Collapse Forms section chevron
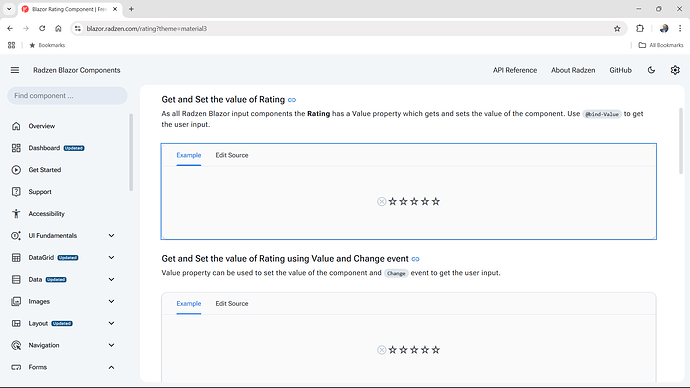This screenshot has height=388, width=690. [x=111, y=367]
